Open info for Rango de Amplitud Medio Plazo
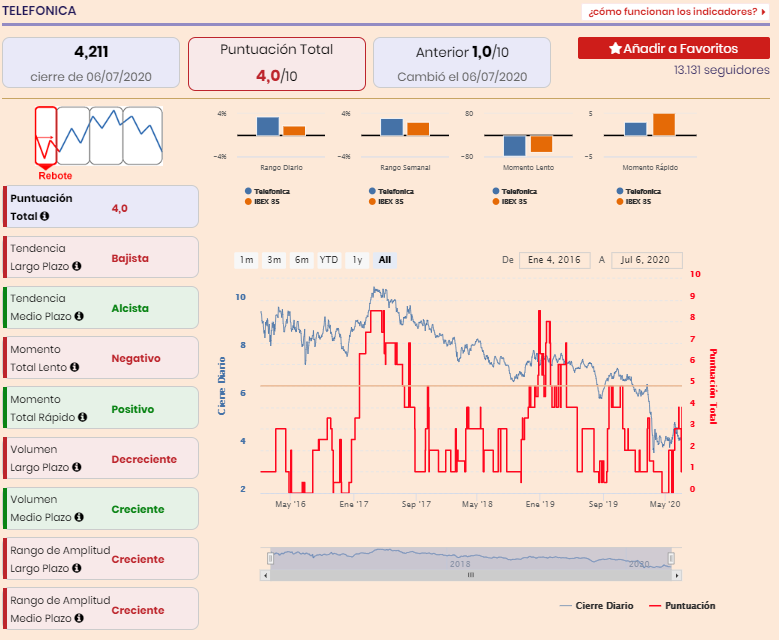Viewport: 779px width, 640px height. tap(79, 618)
